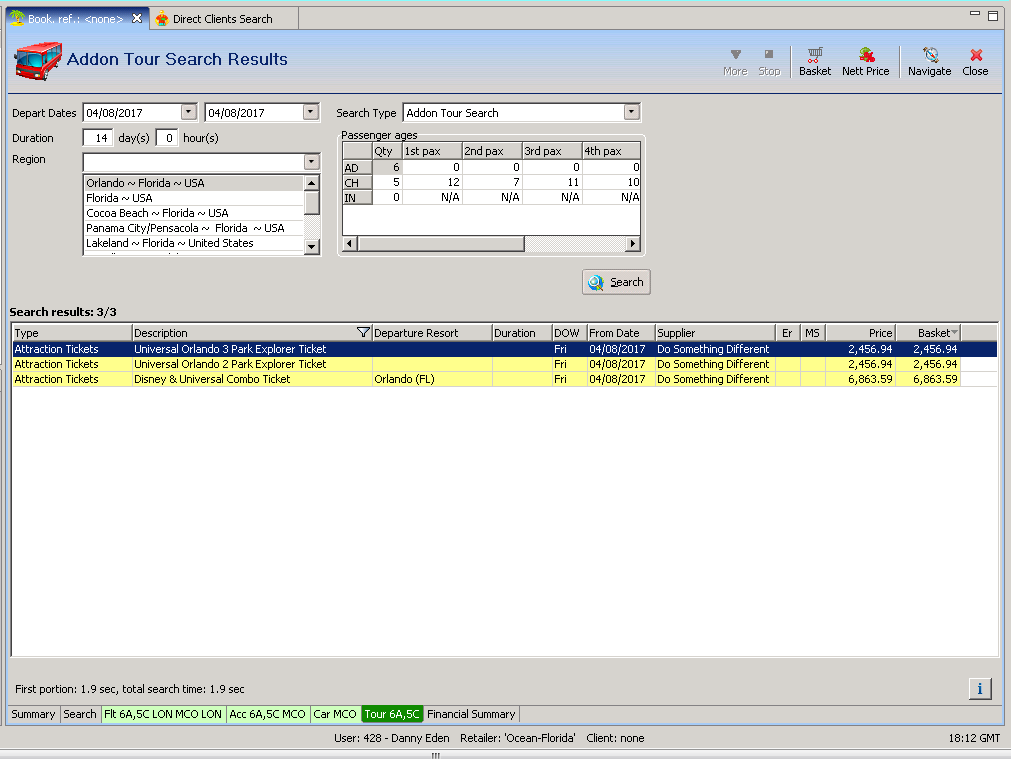This screenshot has width=1011, height=759.
Task: Expand the Search Type dropdown
Action: tap(631, 113)
